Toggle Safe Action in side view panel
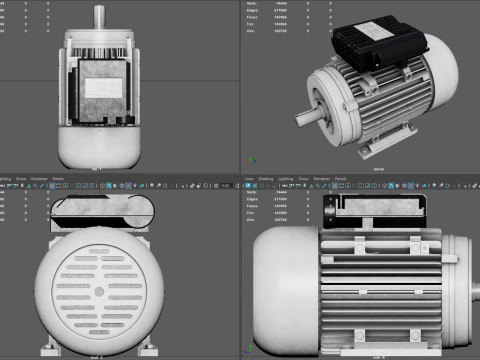Viewport: 480px width, 360px height. (367, 186)
